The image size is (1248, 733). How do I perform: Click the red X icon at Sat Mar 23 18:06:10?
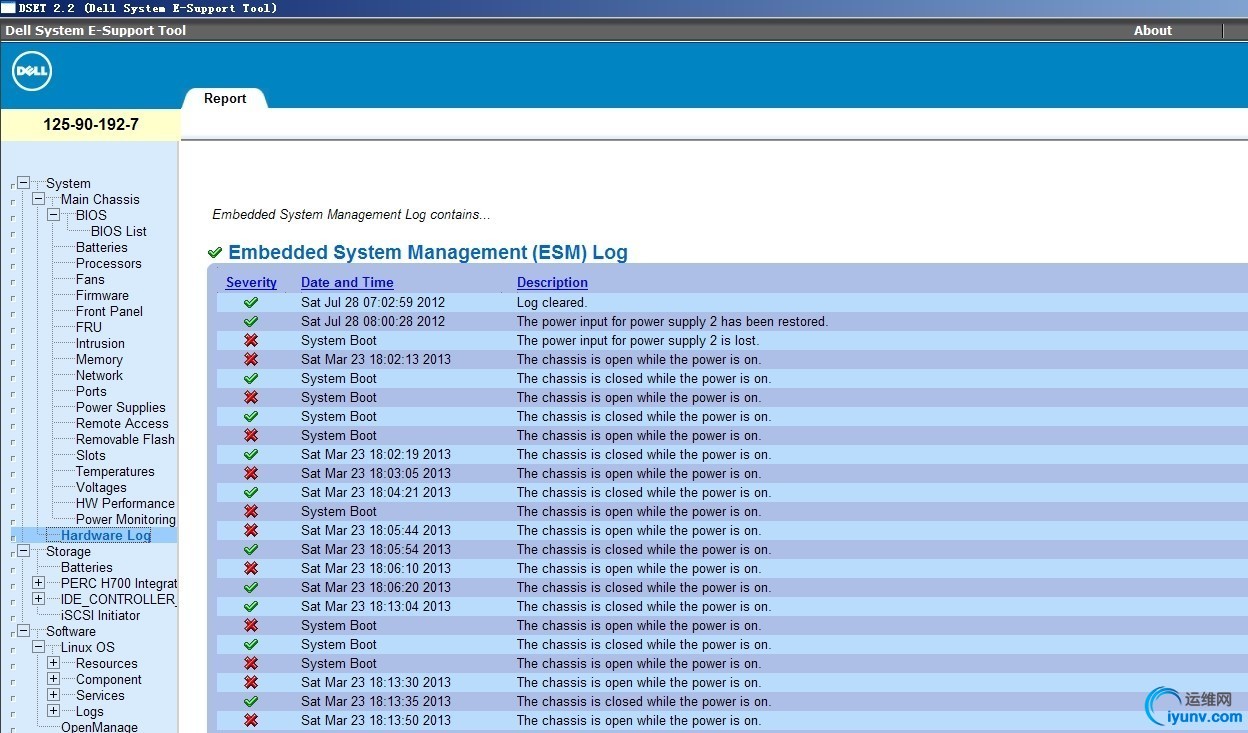(251, 568)
